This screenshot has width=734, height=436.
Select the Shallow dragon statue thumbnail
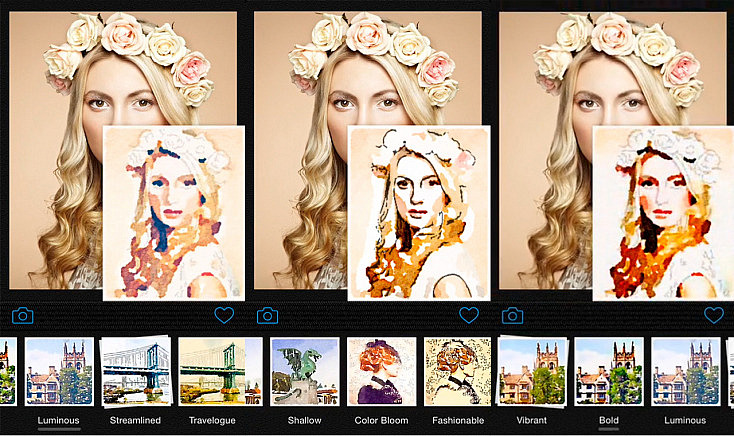pyautogui.click(x=305, y=372)
